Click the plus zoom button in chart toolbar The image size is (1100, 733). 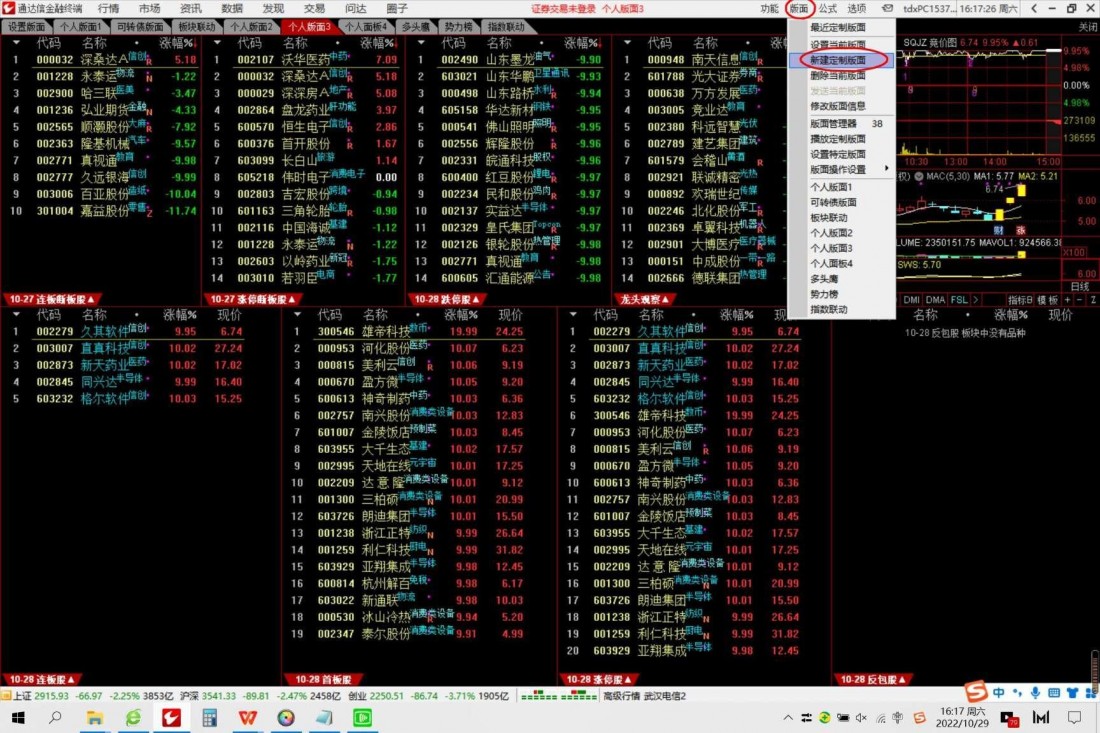[x=1067, y=300]
